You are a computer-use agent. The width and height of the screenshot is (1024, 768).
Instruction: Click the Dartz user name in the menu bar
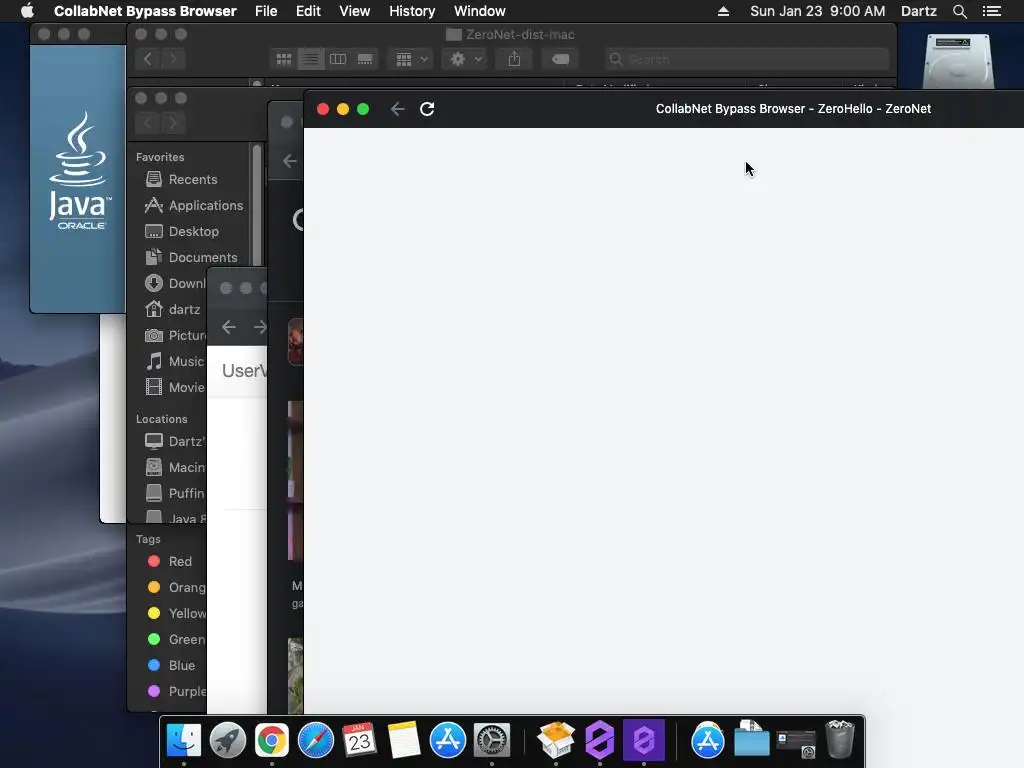pyautogui.click(x=918, y=11)
